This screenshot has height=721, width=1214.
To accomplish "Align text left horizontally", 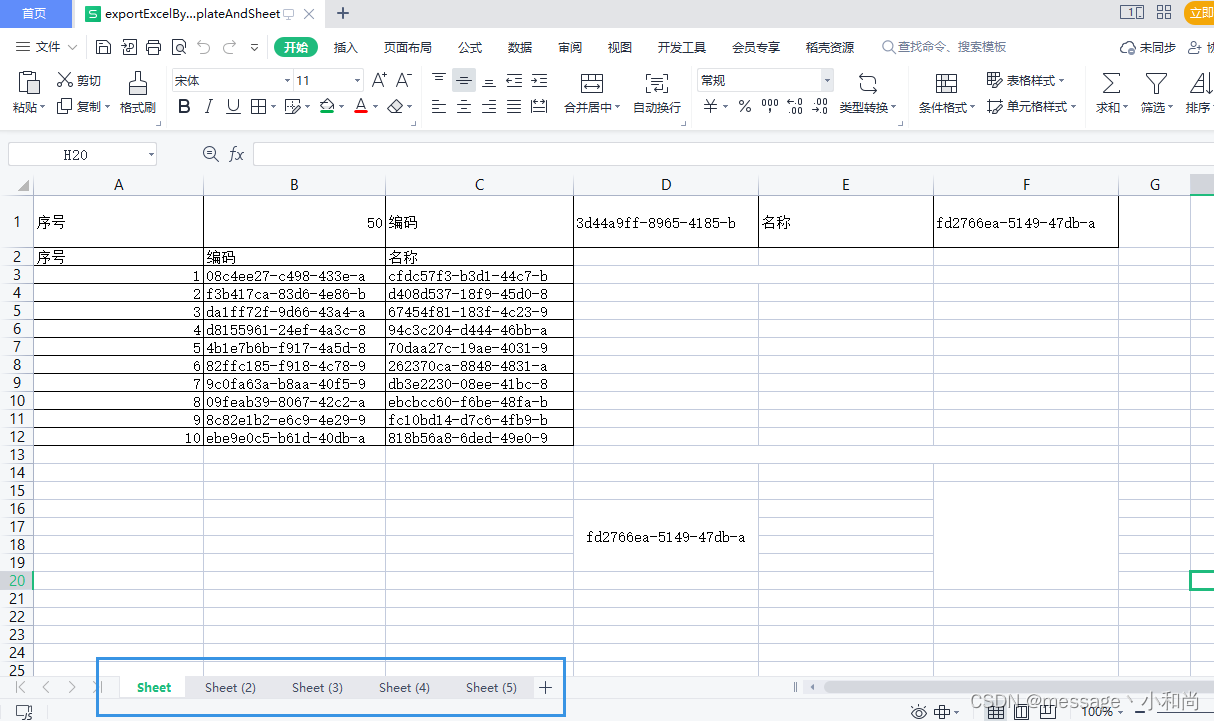I will [x=439, y=107].
